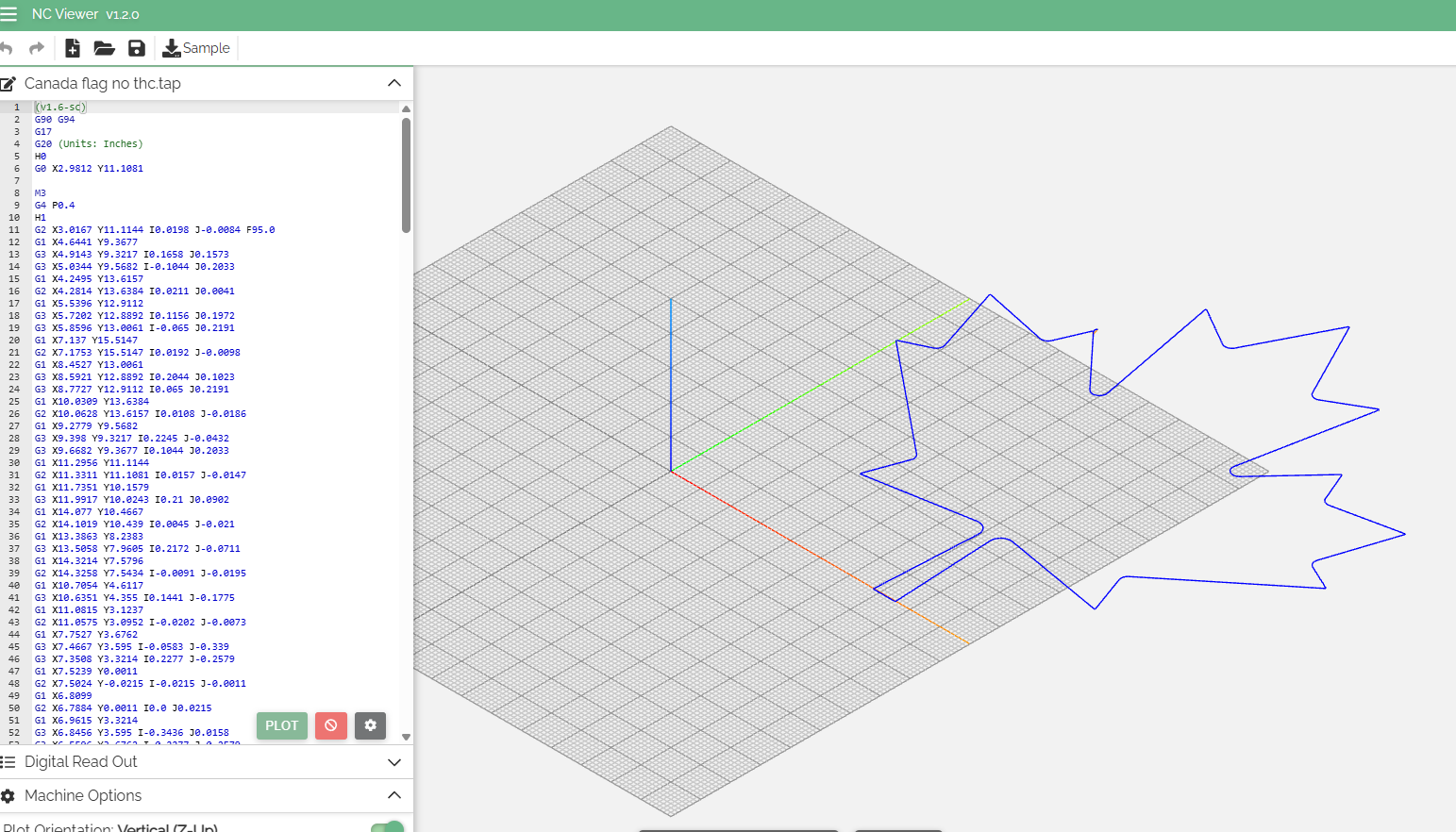Collapse the Canada flag no thc.tap editor panel
This screenshot has width=1456, height=832.
pyautogui.click(x=394, y=83)
